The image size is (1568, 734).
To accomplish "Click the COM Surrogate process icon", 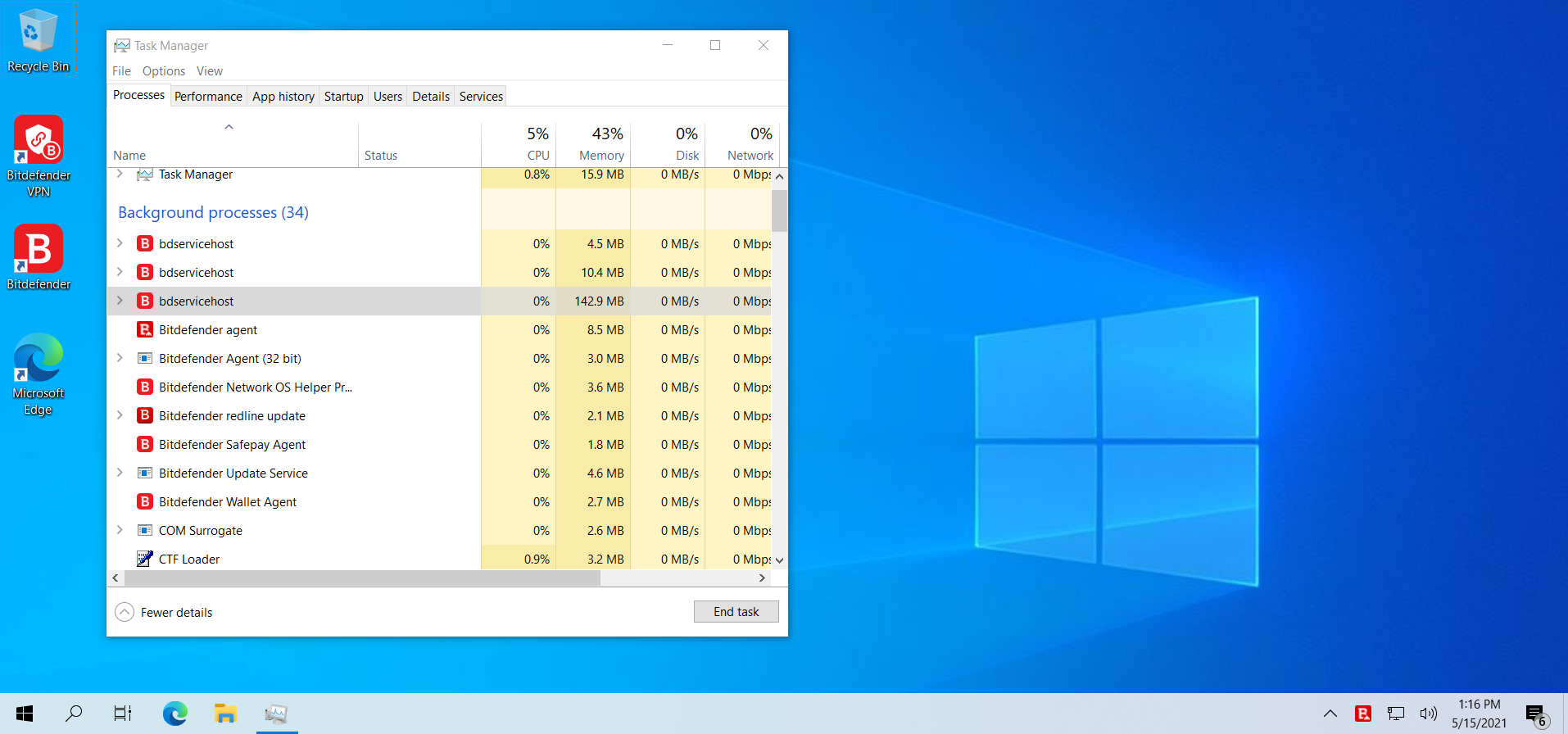I will tap(145, 531).
